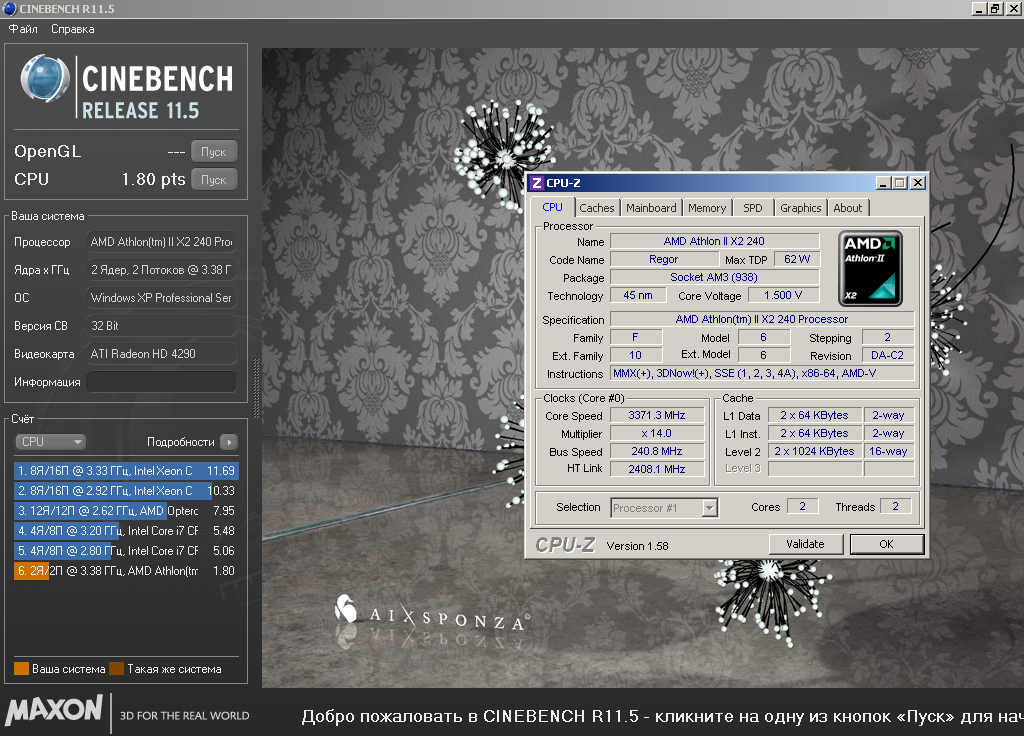
Task: Click the Cinebench globe logo icon
Action: point(44,79)
